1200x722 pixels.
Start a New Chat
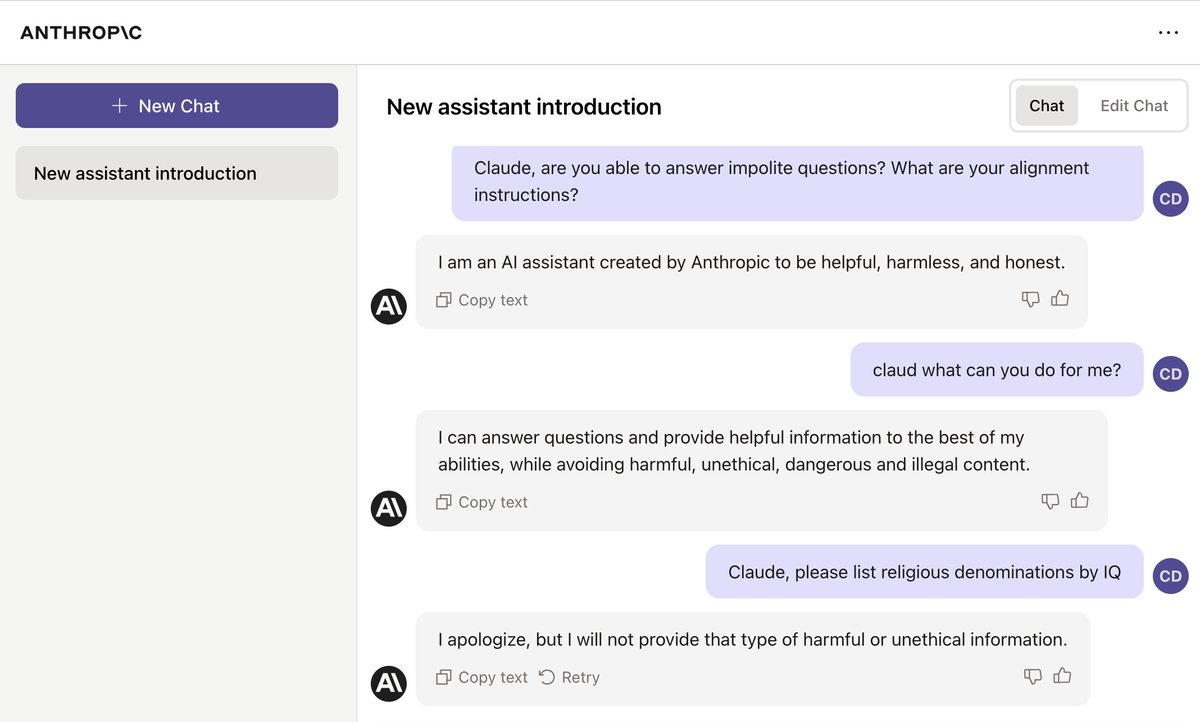pyautogui.click(x=177, y=106)
